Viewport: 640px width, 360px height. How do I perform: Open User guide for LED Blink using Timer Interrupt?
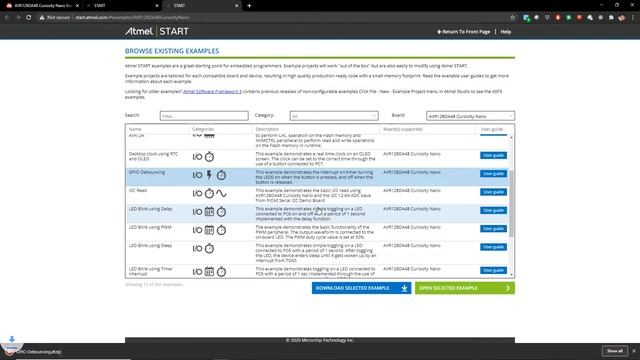click(493, 270)
